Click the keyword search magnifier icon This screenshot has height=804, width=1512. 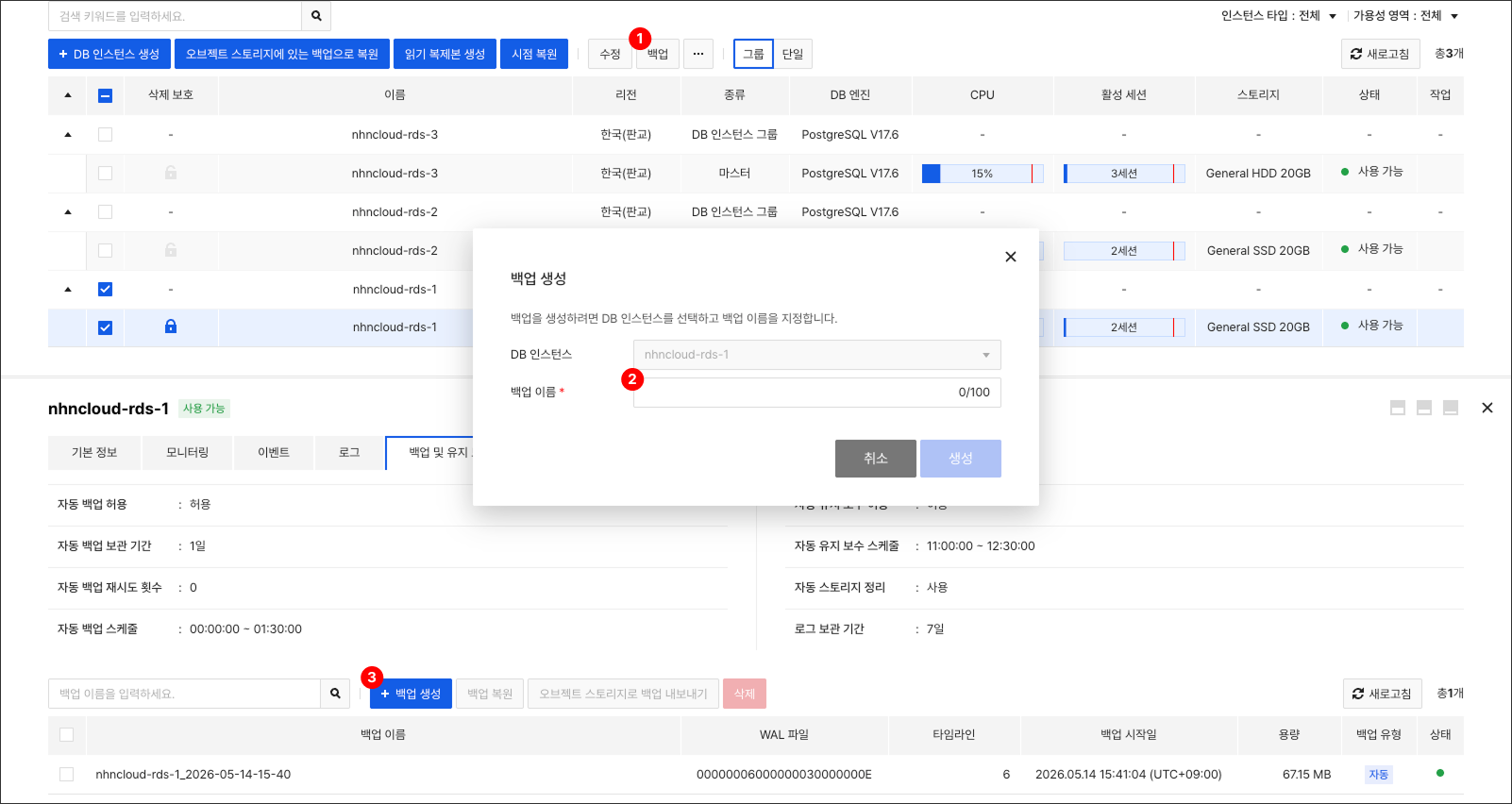316,16
